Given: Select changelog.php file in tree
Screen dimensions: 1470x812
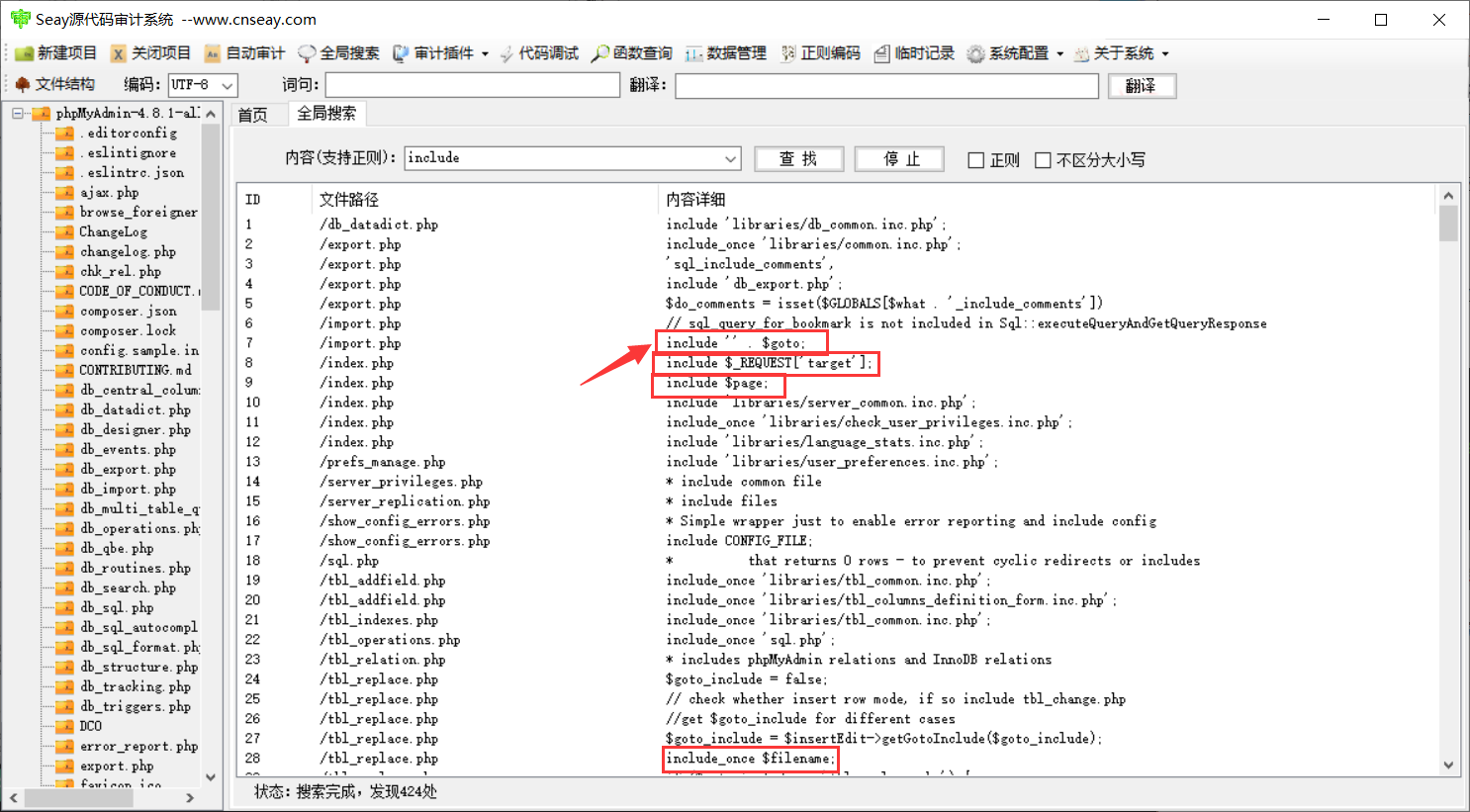Looking at the screenshot, I should click(128, 251).
